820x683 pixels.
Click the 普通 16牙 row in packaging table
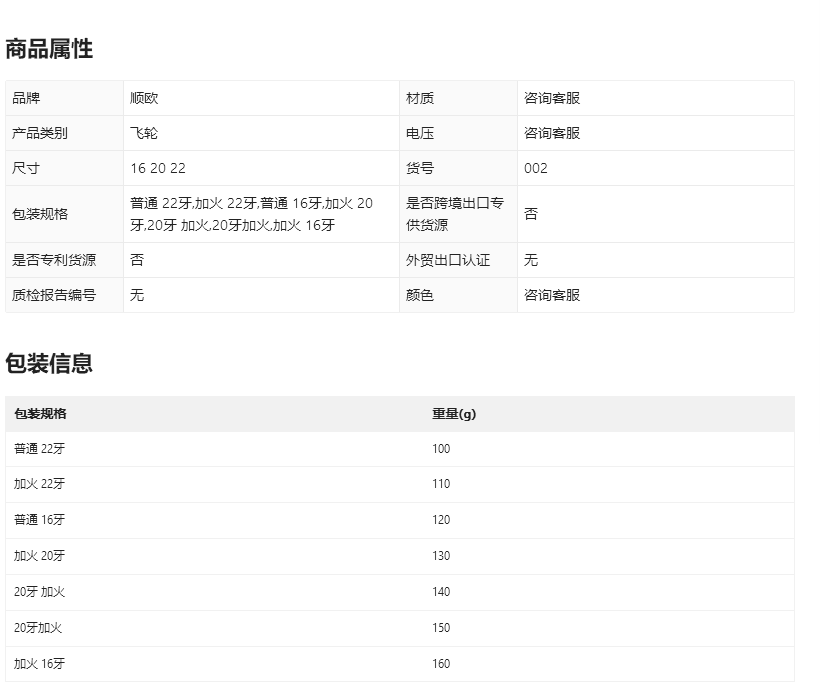point(40,520)
